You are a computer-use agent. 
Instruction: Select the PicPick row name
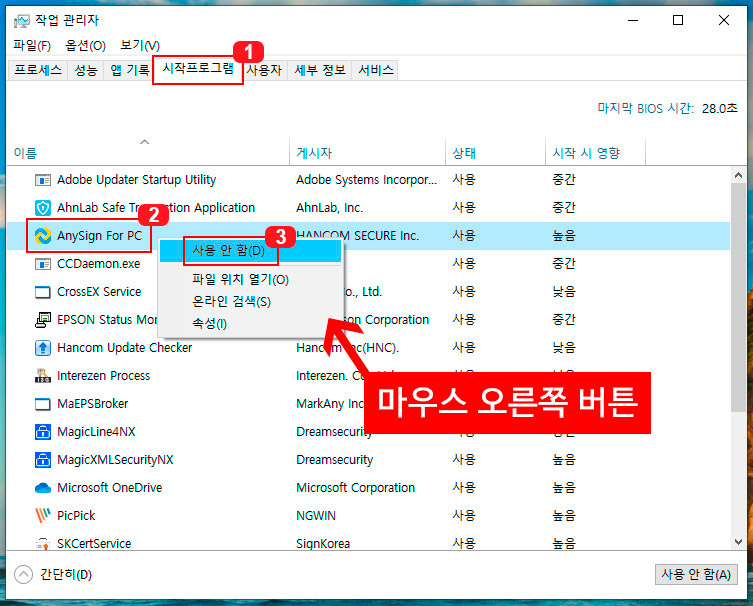coord(76,516)
